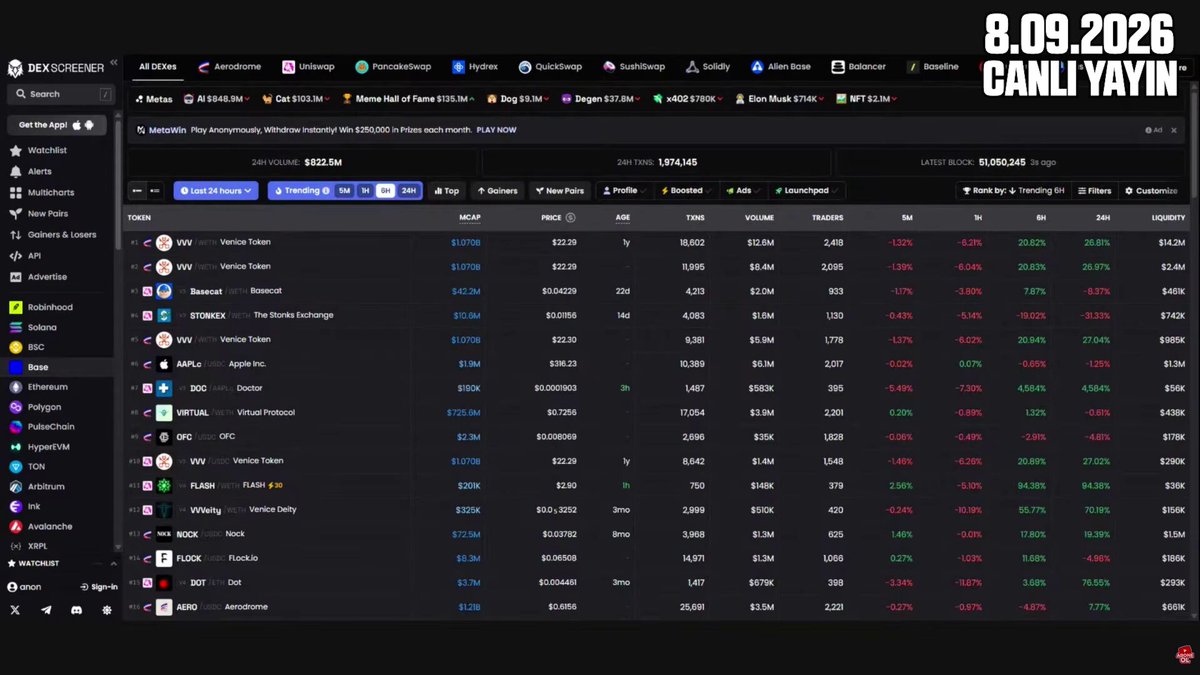The width and height of the screenshot is (1200, 675).
Task: Open Rank by Trending 6H dropdown
Action: [x=1013, y=191]
